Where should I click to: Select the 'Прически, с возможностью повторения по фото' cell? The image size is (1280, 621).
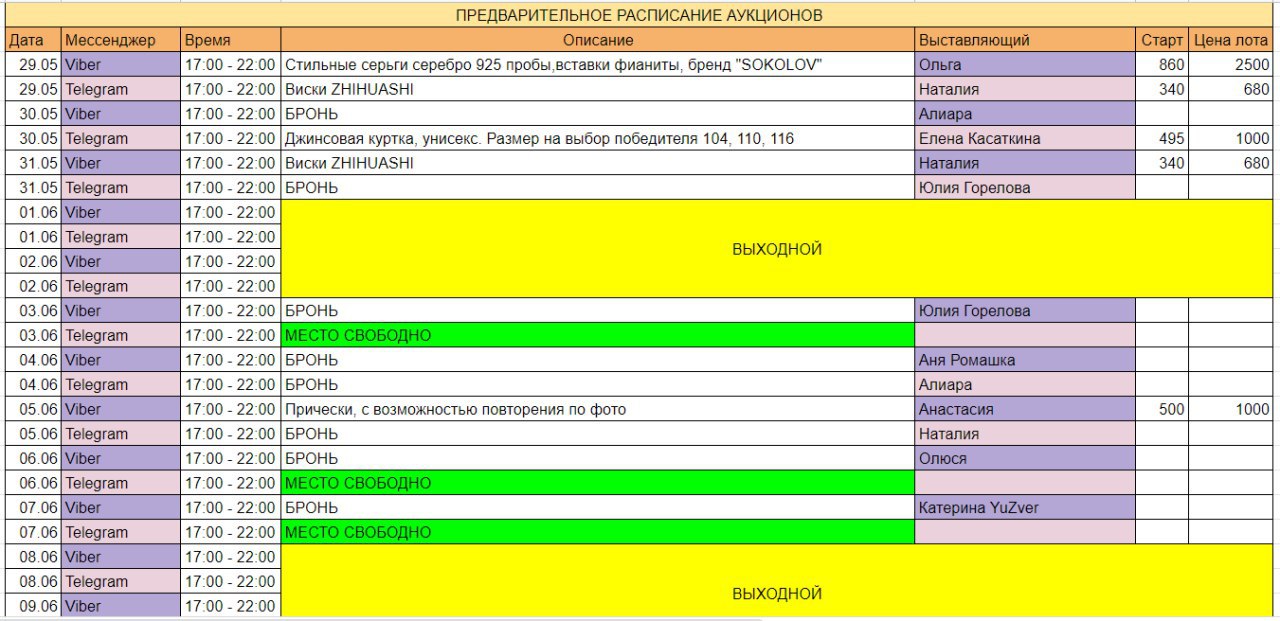pyautogui.click(x=598, y=409)
